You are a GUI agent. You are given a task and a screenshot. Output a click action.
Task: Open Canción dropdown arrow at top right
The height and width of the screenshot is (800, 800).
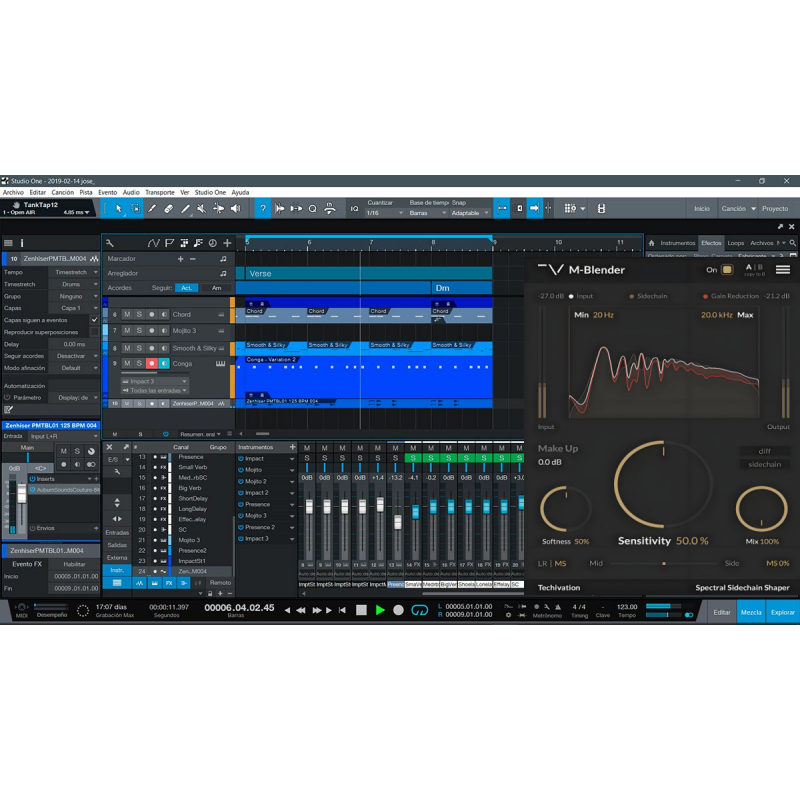click(753, 209)
